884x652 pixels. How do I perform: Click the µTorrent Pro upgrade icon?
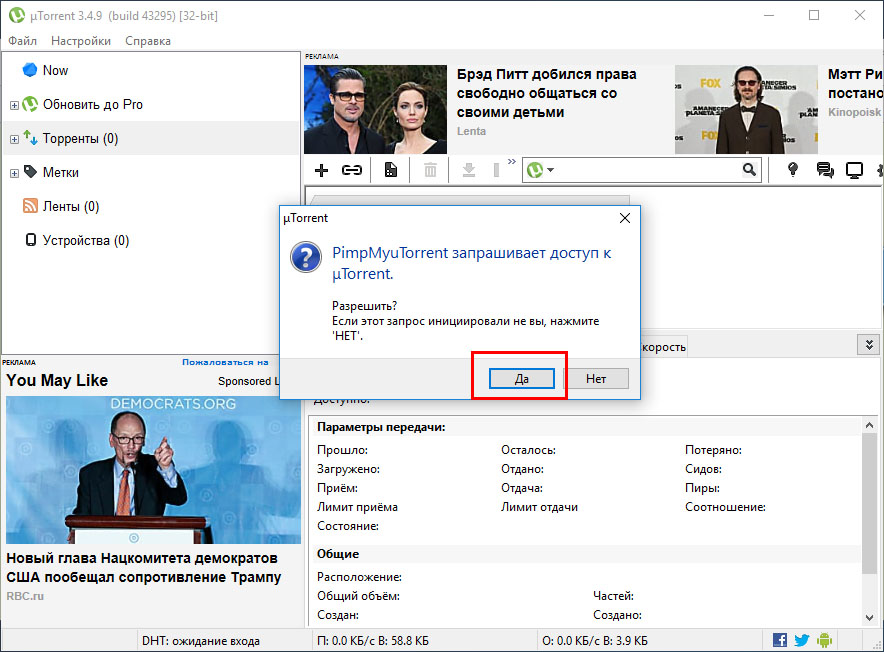pos(30,104)
